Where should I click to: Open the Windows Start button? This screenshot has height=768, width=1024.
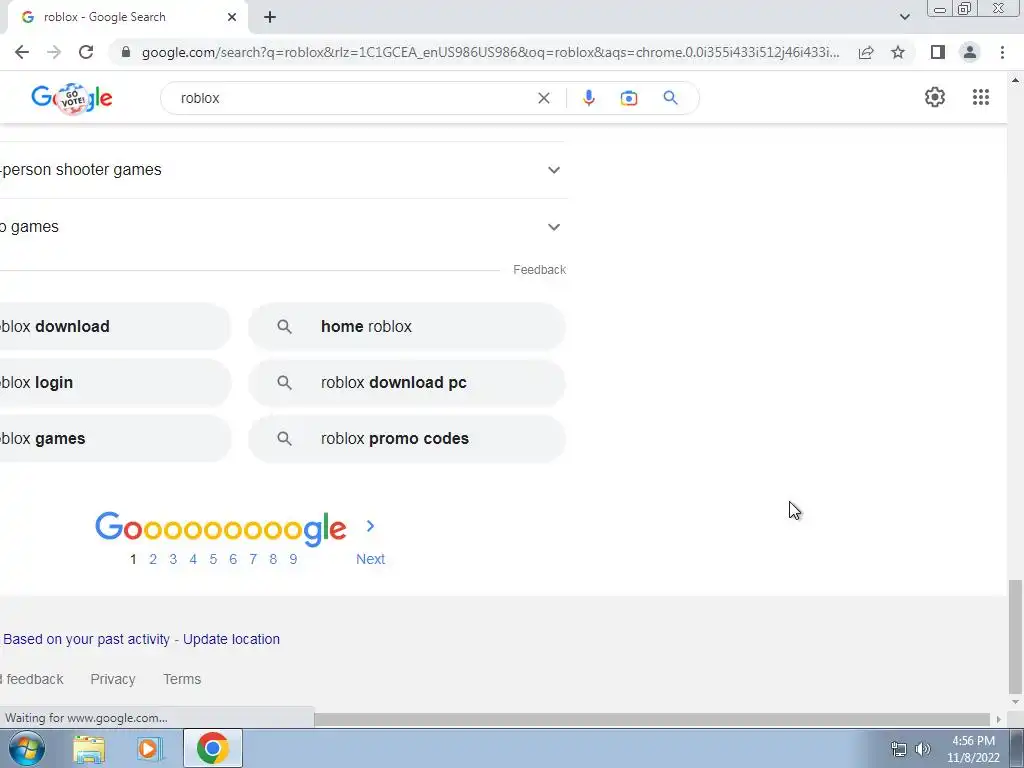coord(27,748)
